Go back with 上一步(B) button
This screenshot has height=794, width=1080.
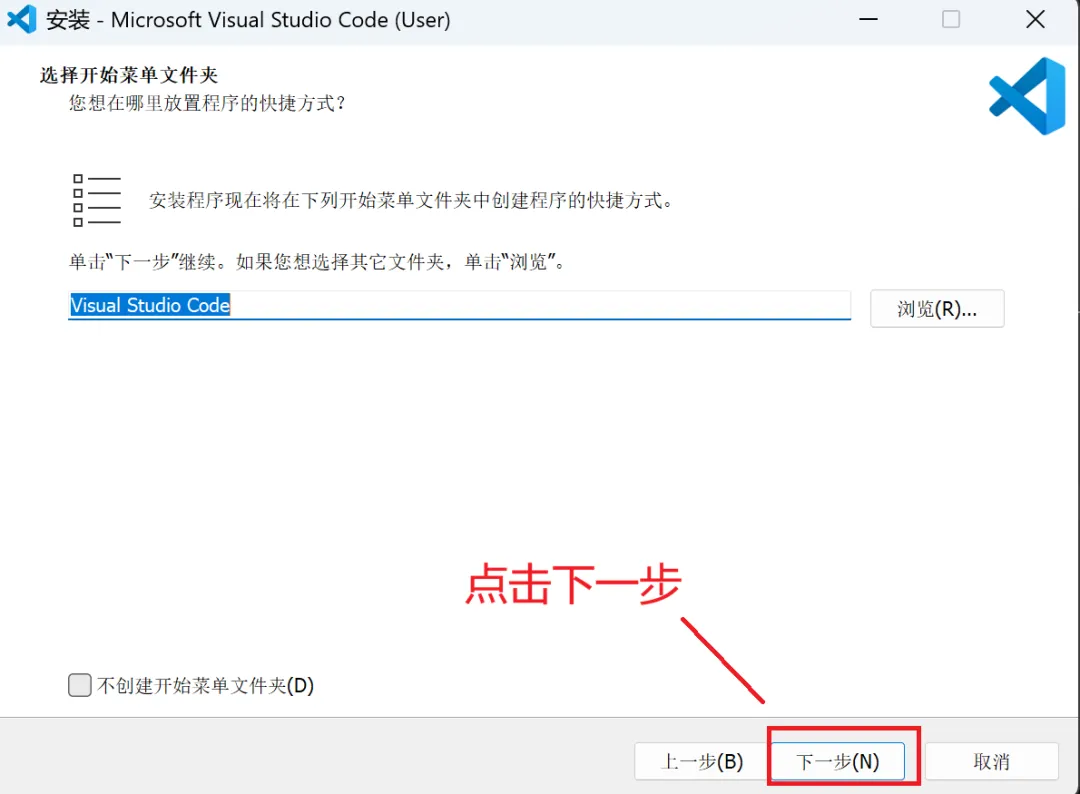click(701, 761)
